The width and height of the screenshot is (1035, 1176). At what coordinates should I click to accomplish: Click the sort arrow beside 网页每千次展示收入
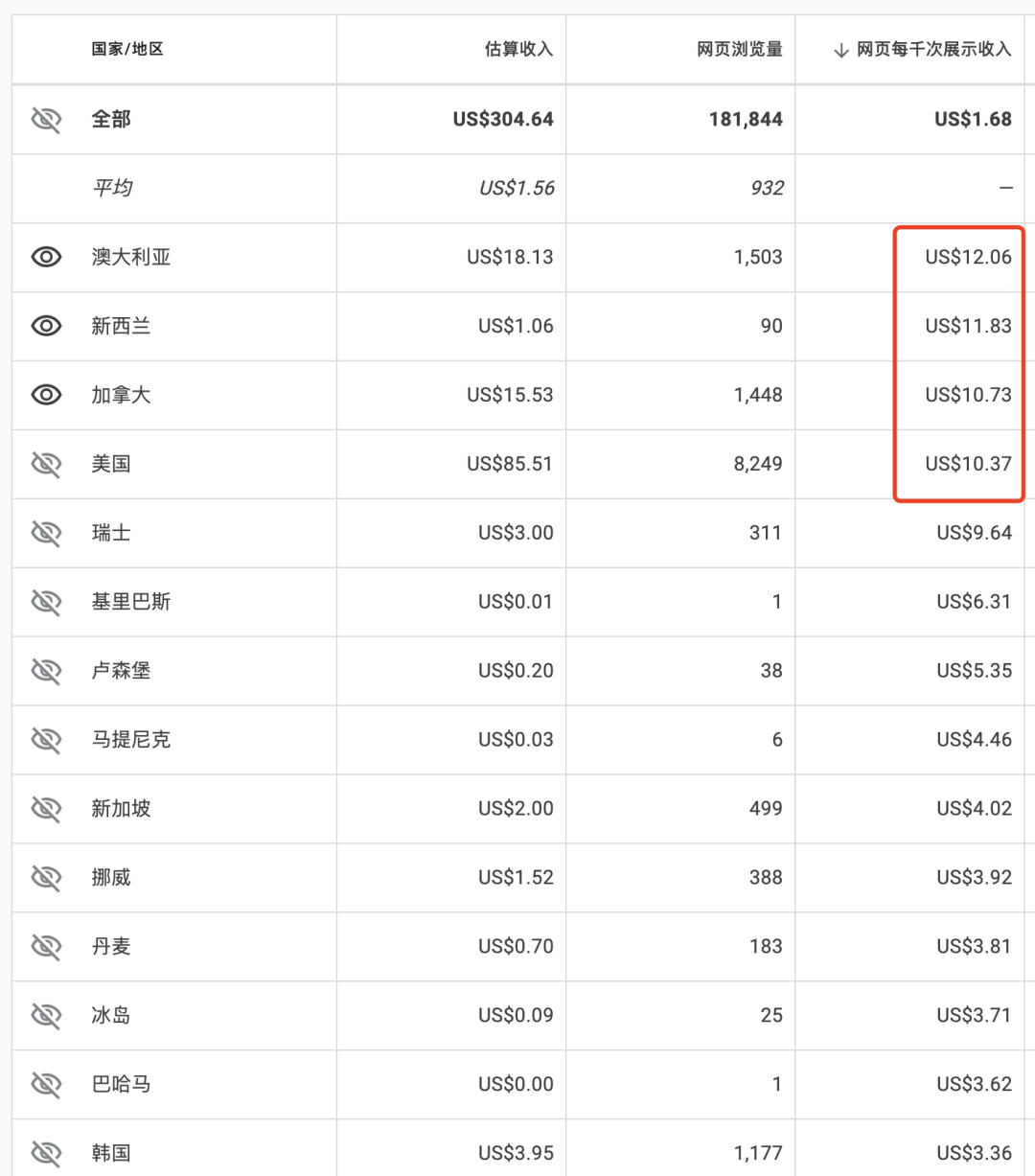click(840, 50)
